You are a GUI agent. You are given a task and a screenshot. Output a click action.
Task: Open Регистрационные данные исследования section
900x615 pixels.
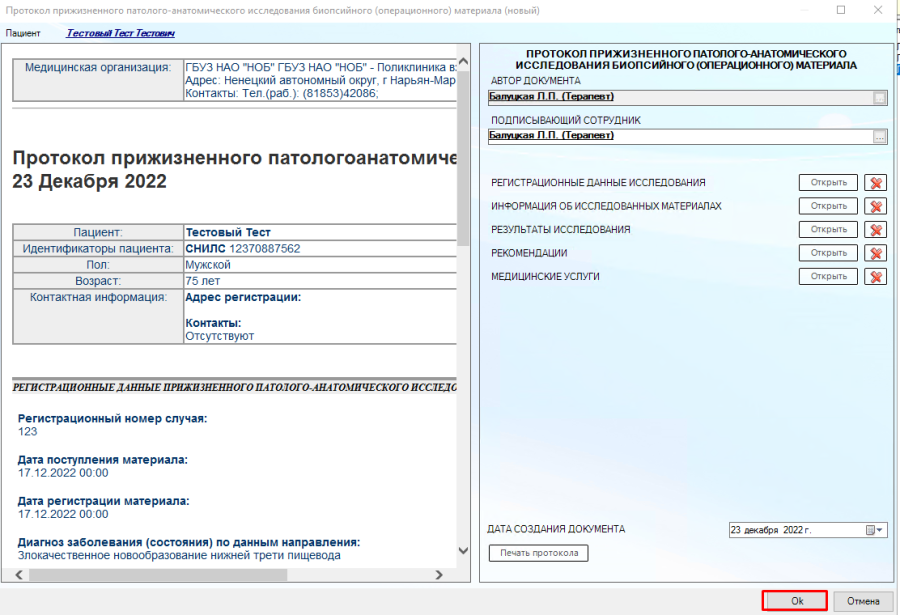coord(828,183)
